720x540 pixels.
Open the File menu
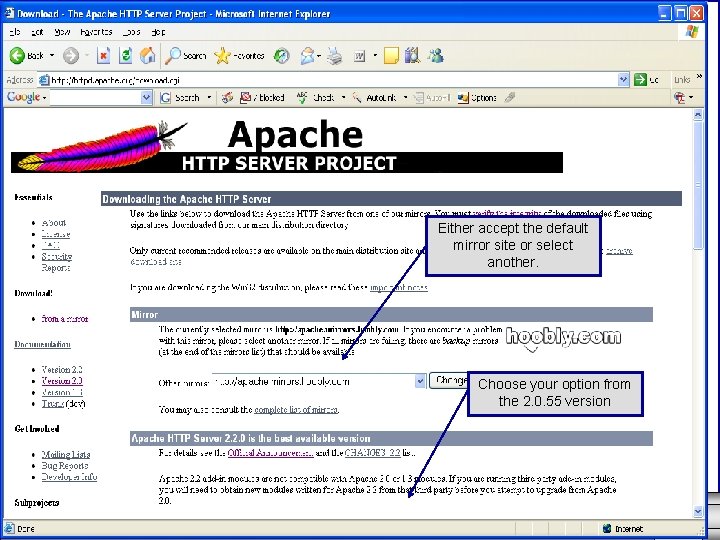[x=15, y=32]
